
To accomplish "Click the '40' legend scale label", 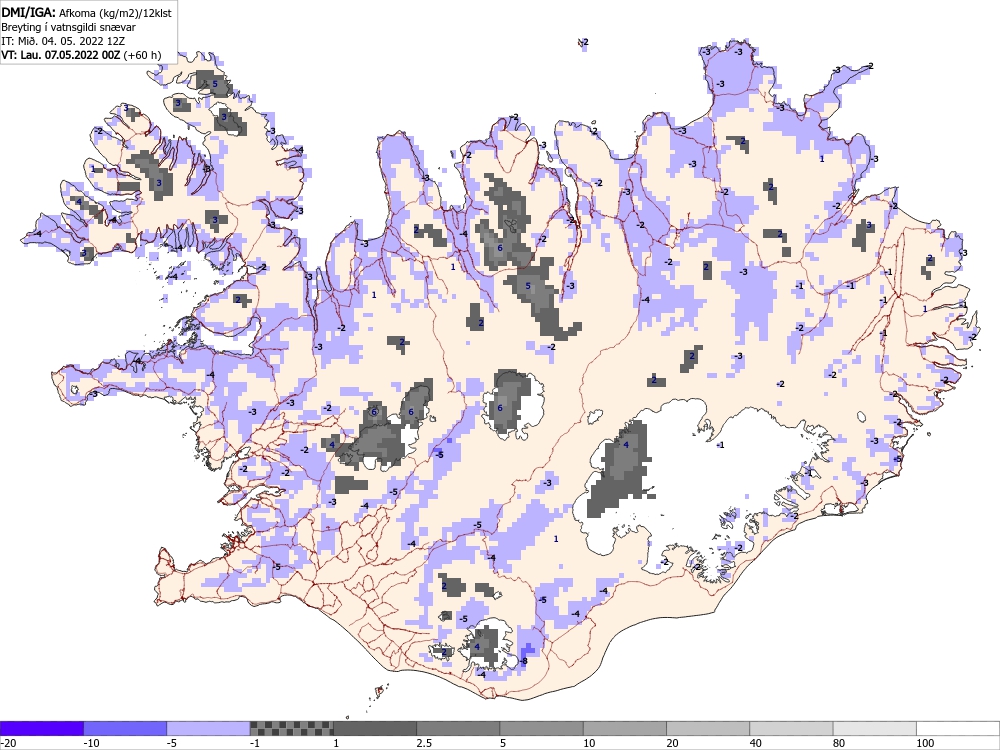I will (x=756, y=743).
